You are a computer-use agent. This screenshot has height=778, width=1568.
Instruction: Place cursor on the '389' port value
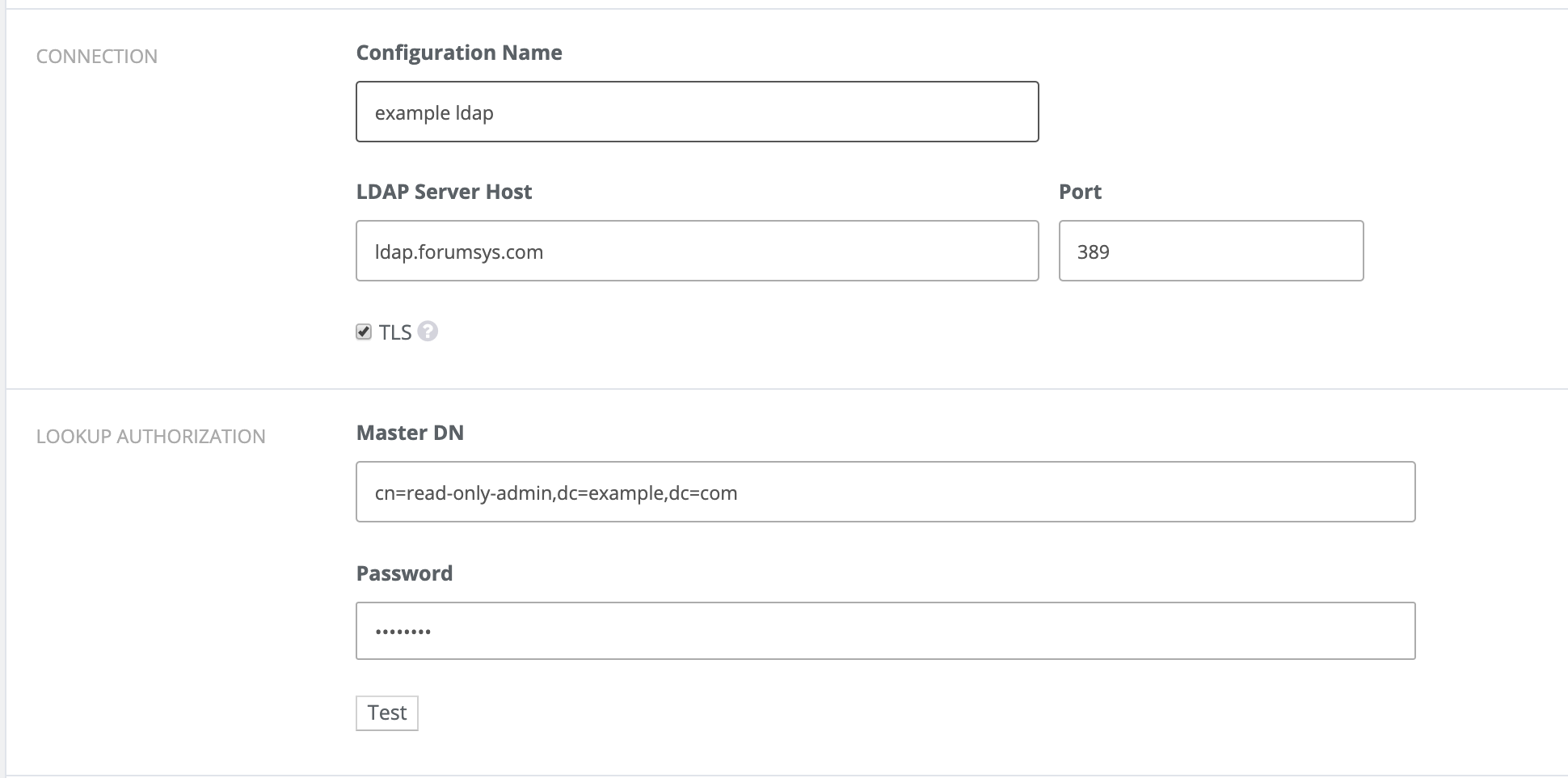(x=1093, y=252)
